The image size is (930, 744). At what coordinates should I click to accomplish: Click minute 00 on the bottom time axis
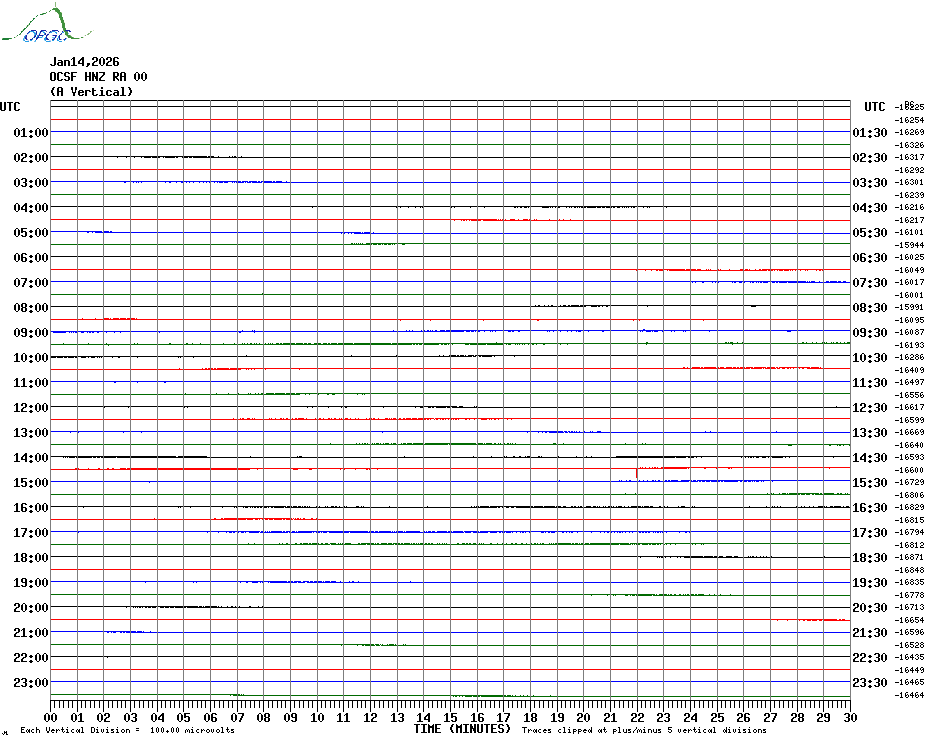pyautogui.click(x=51, y=718)
